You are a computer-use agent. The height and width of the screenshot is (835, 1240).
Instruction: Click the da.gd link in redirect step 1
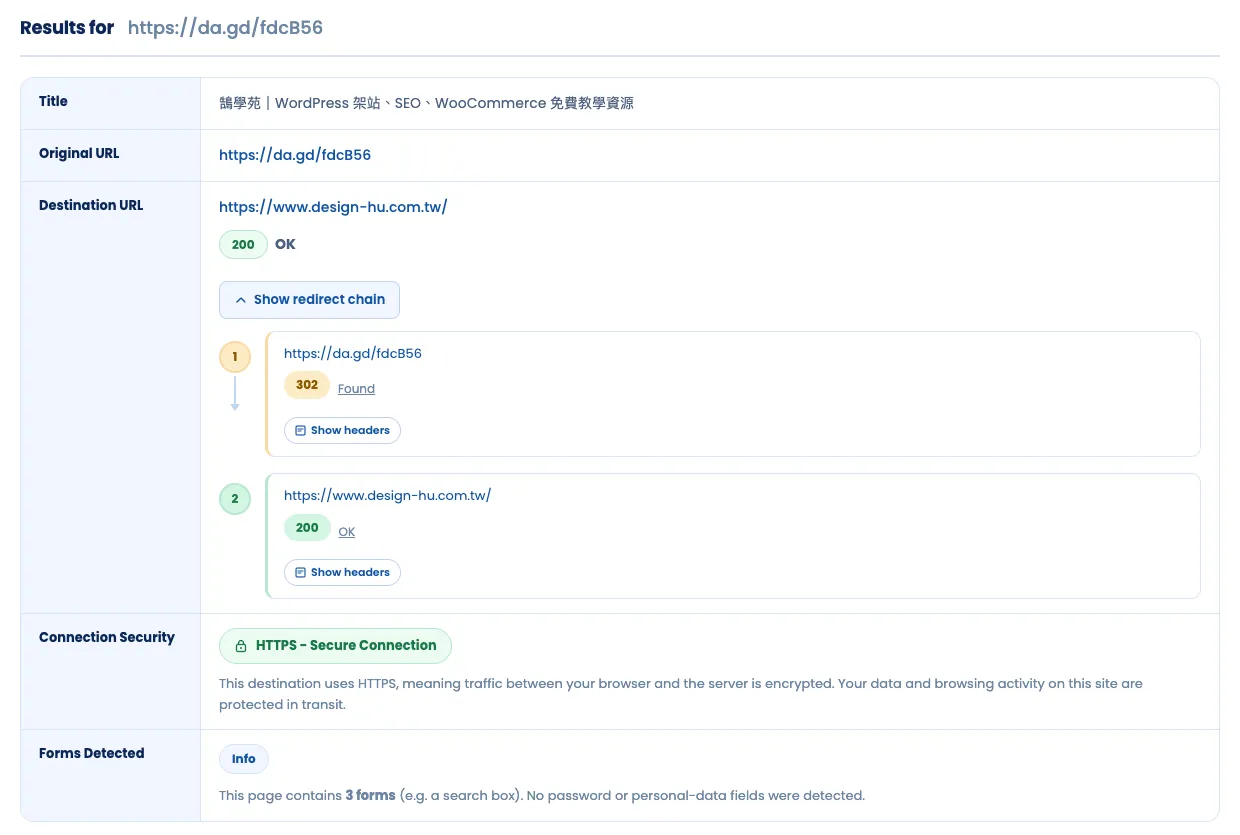pyautogui.click(x=353, y=354)
